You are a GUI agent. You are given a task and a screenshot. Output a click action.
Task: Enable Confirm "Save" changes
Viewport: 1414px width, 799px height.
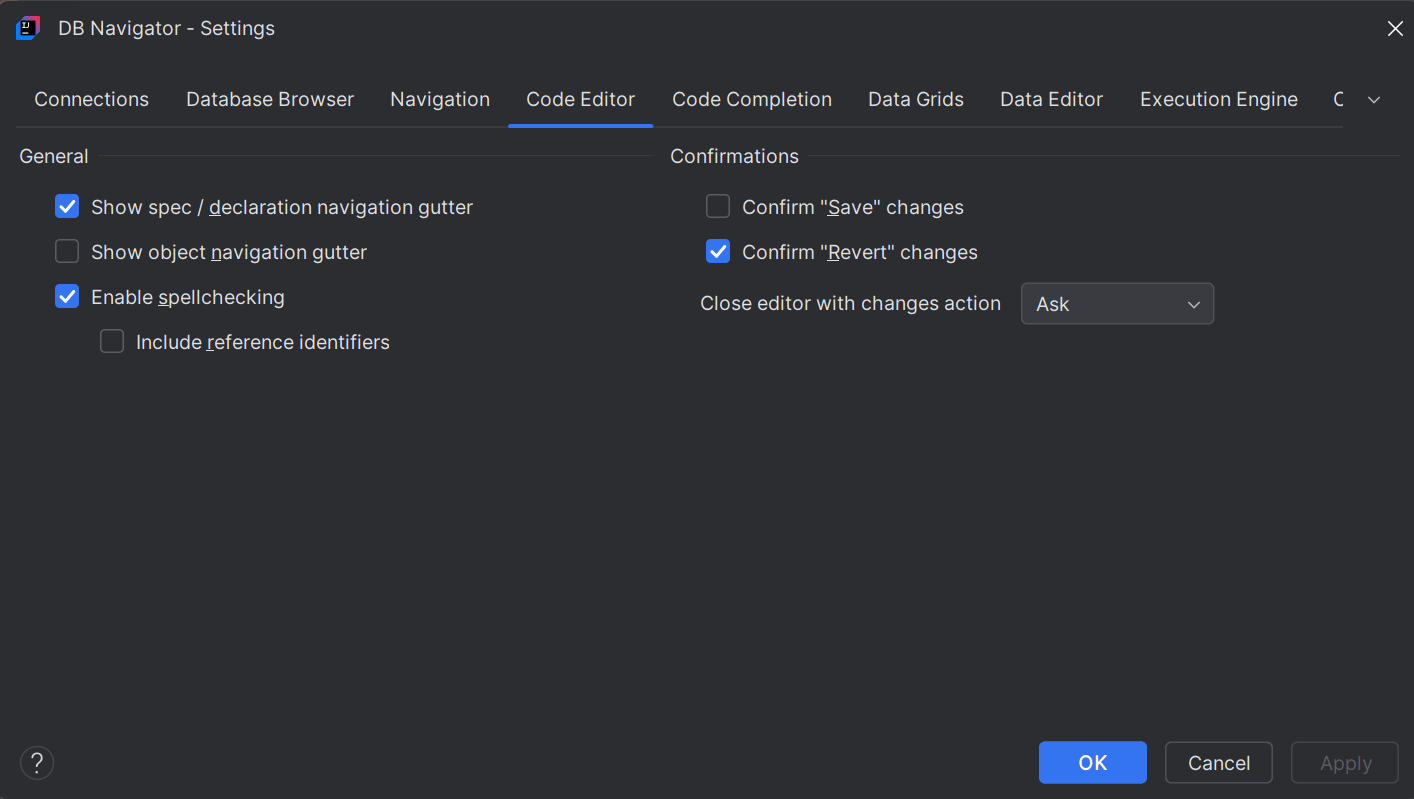click(x=717, y=206)
